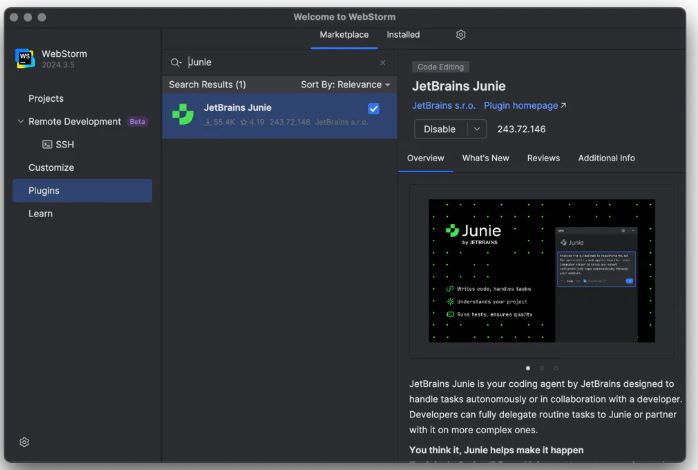Click the search magnifier icon
The image size is (698, 470).
pos(176,62)
